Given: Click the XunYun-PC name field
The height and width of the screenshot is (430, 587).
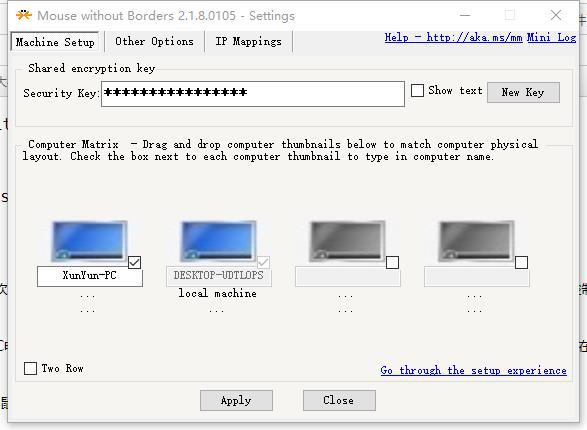Looking at the screenshot, I should pyautogui.click(x=90, y=276).
